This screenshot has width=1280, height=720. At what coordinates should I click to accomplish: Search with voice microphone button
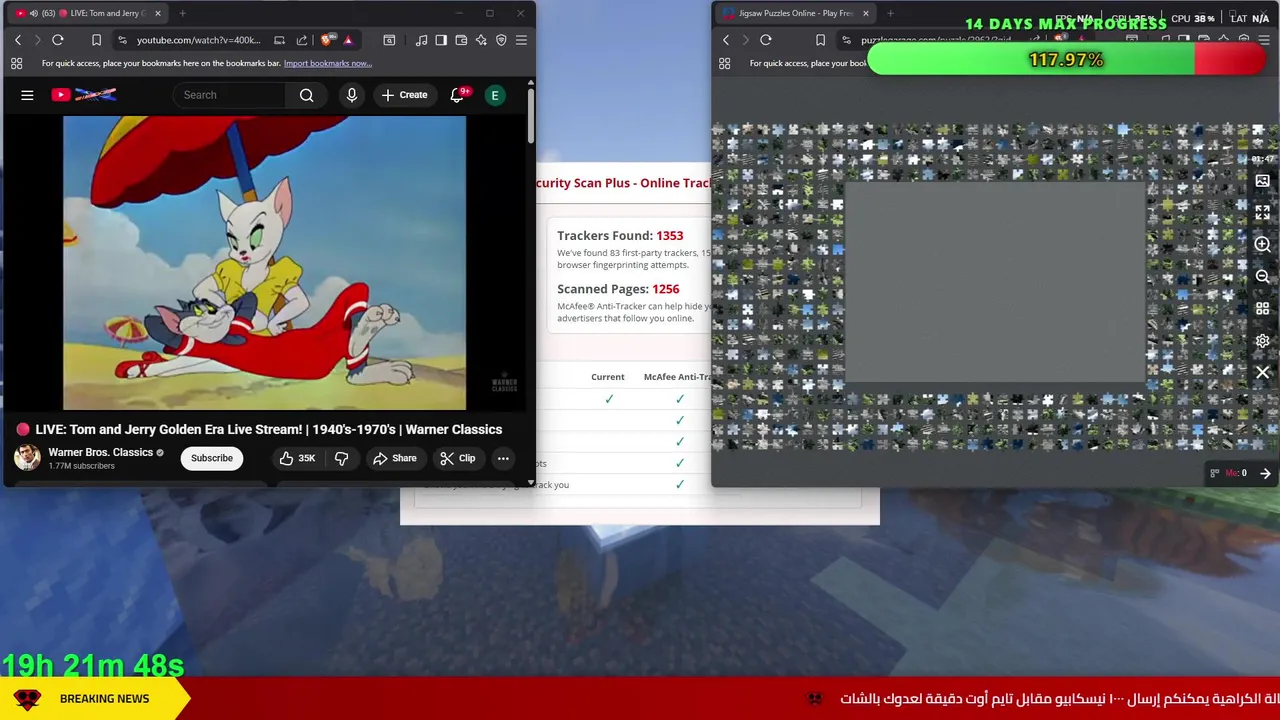[x=351, y=95]
